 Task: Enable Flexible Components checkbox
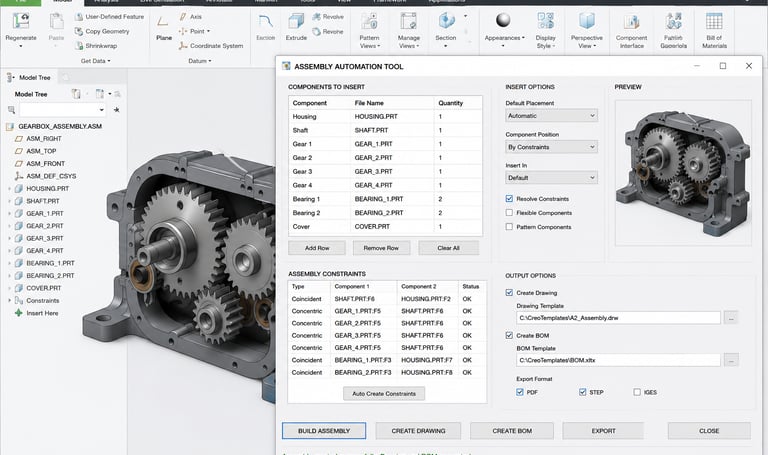click(x=509, y=213)
